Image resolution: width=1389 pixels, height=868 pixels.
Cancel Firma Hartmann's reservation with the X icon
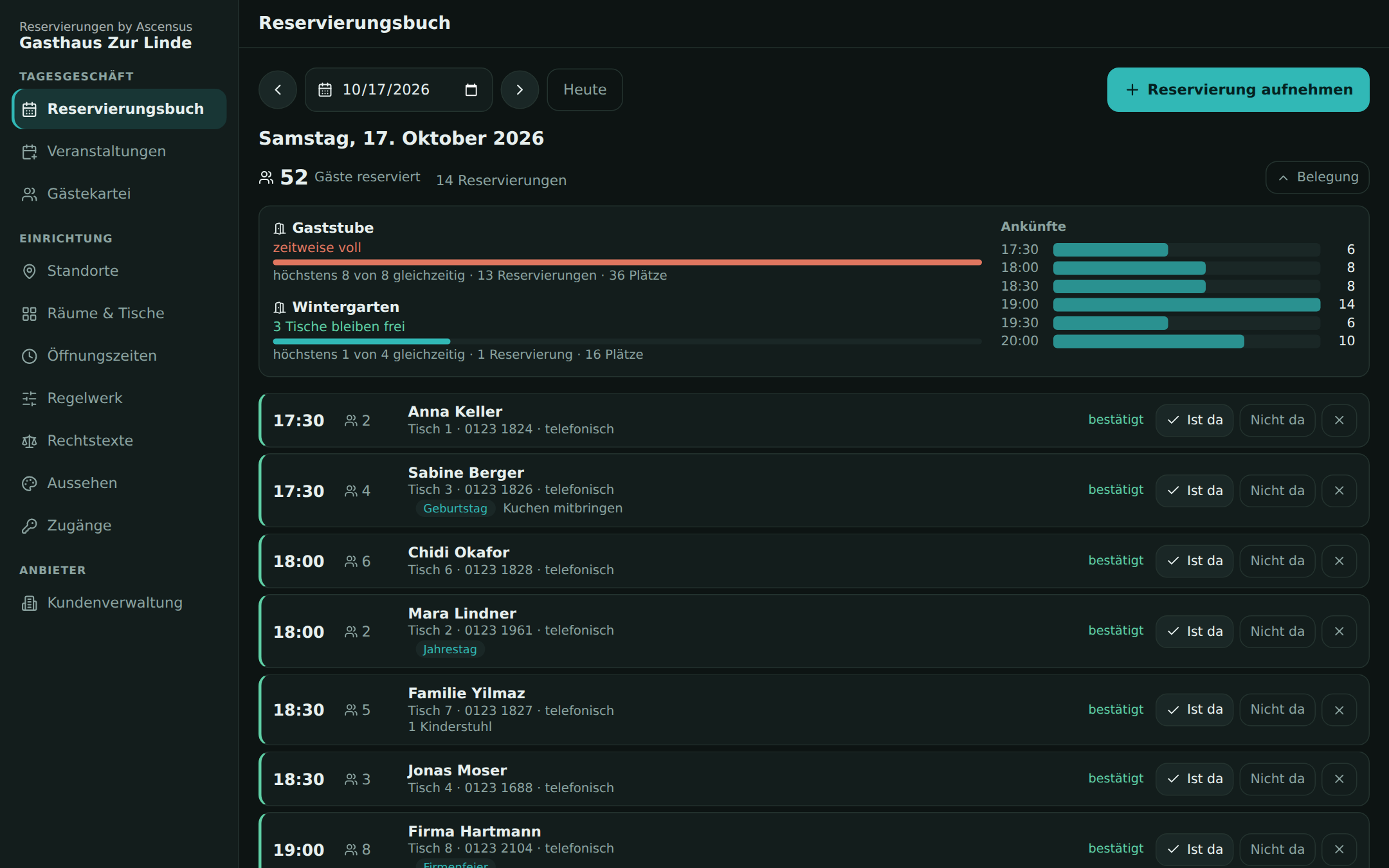pyautogui.click(x=1339, y=849)
